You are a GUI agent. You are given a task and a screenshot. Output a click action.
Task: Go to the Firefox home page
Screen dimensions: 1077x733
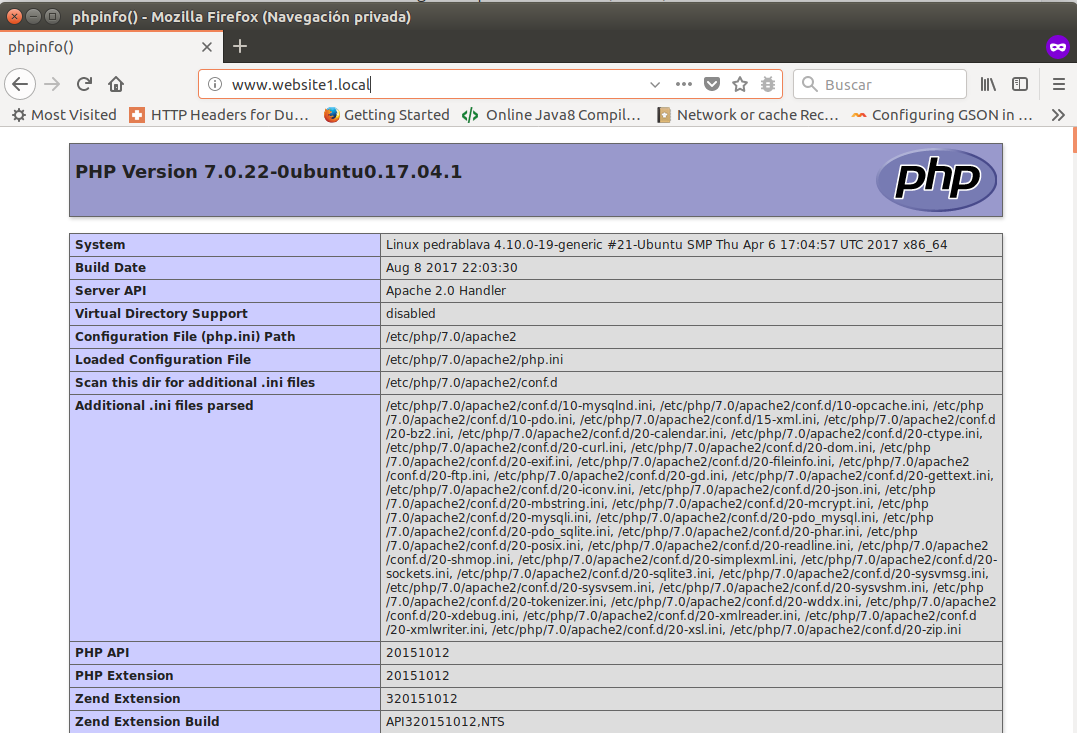pos(116,84)
